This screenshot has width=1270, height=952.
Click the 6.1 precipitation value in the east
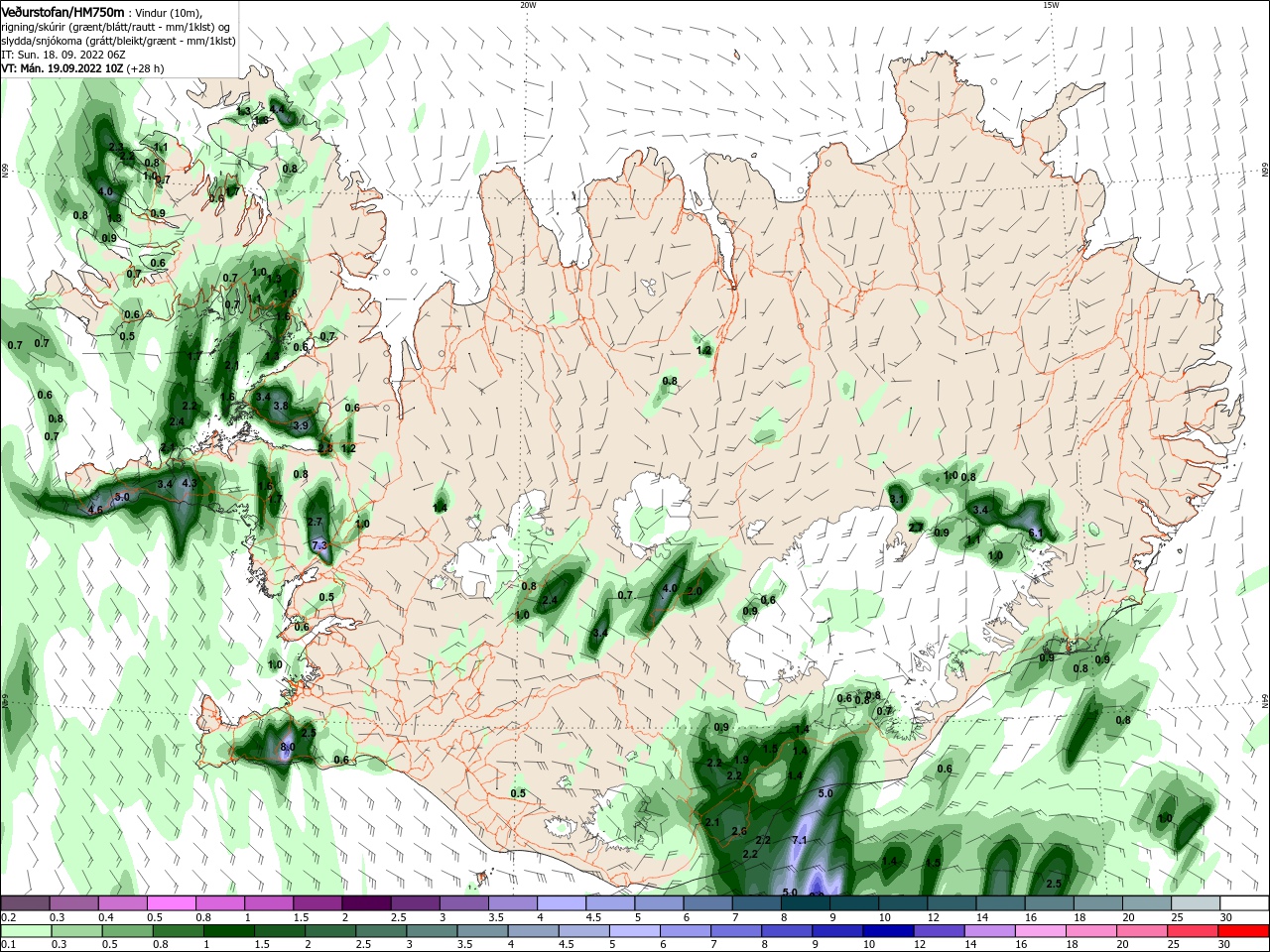coord(1036,534)
